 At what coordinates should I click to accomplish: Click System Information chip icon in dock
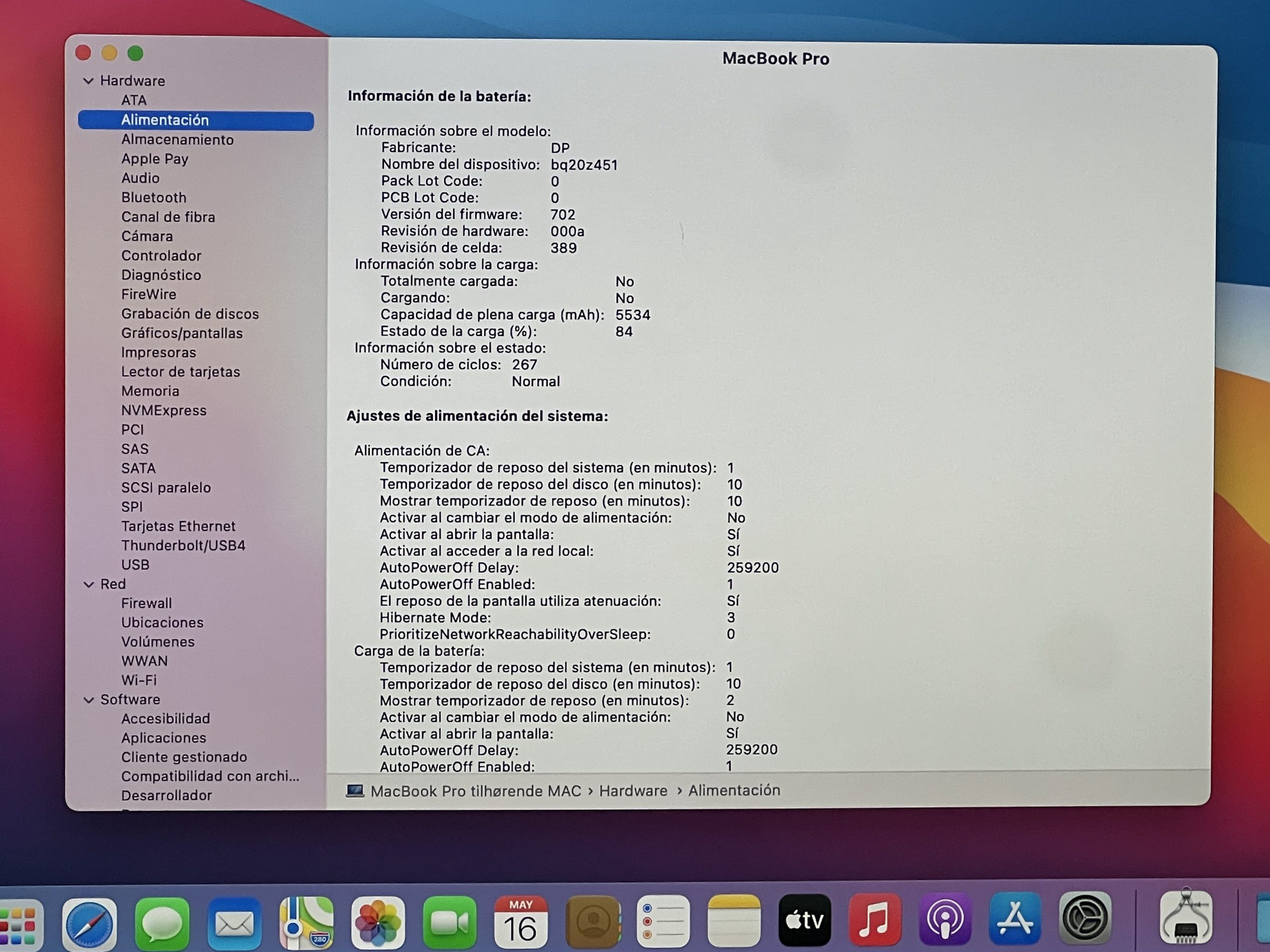pyautogui.click(x=1186, y=918)
